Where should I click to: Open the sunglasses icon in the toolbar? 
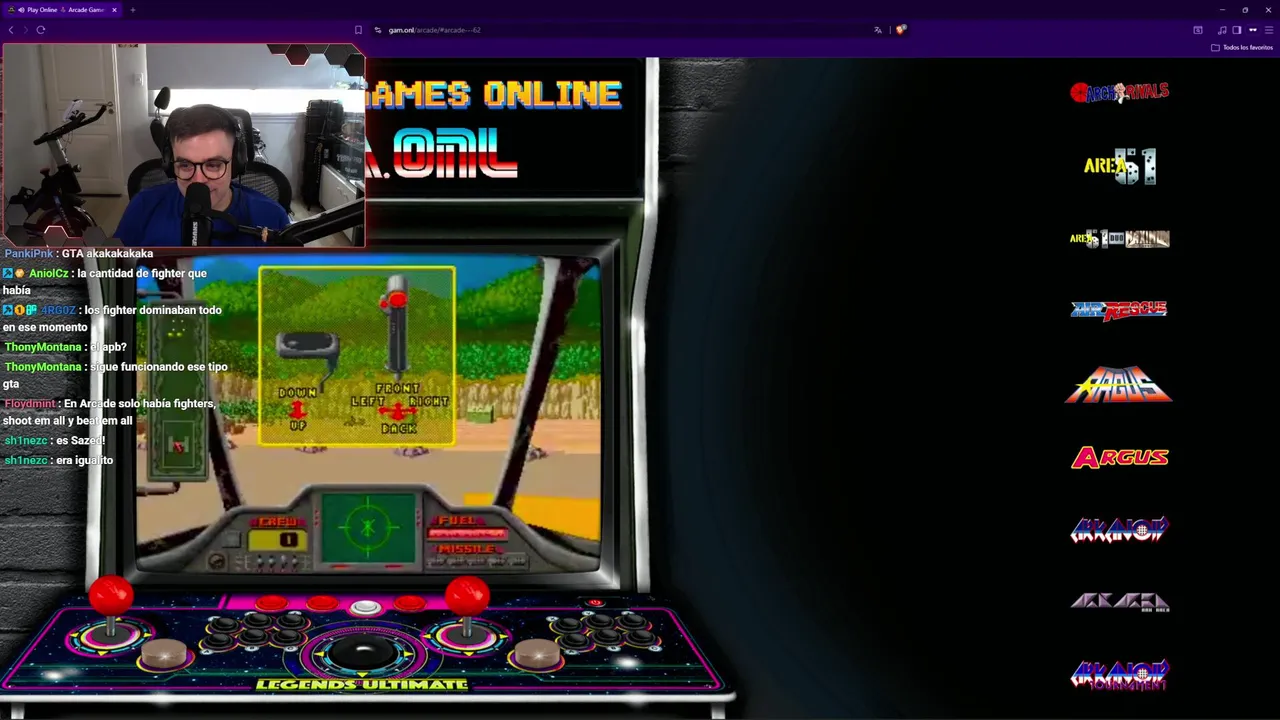[1252, 30]
